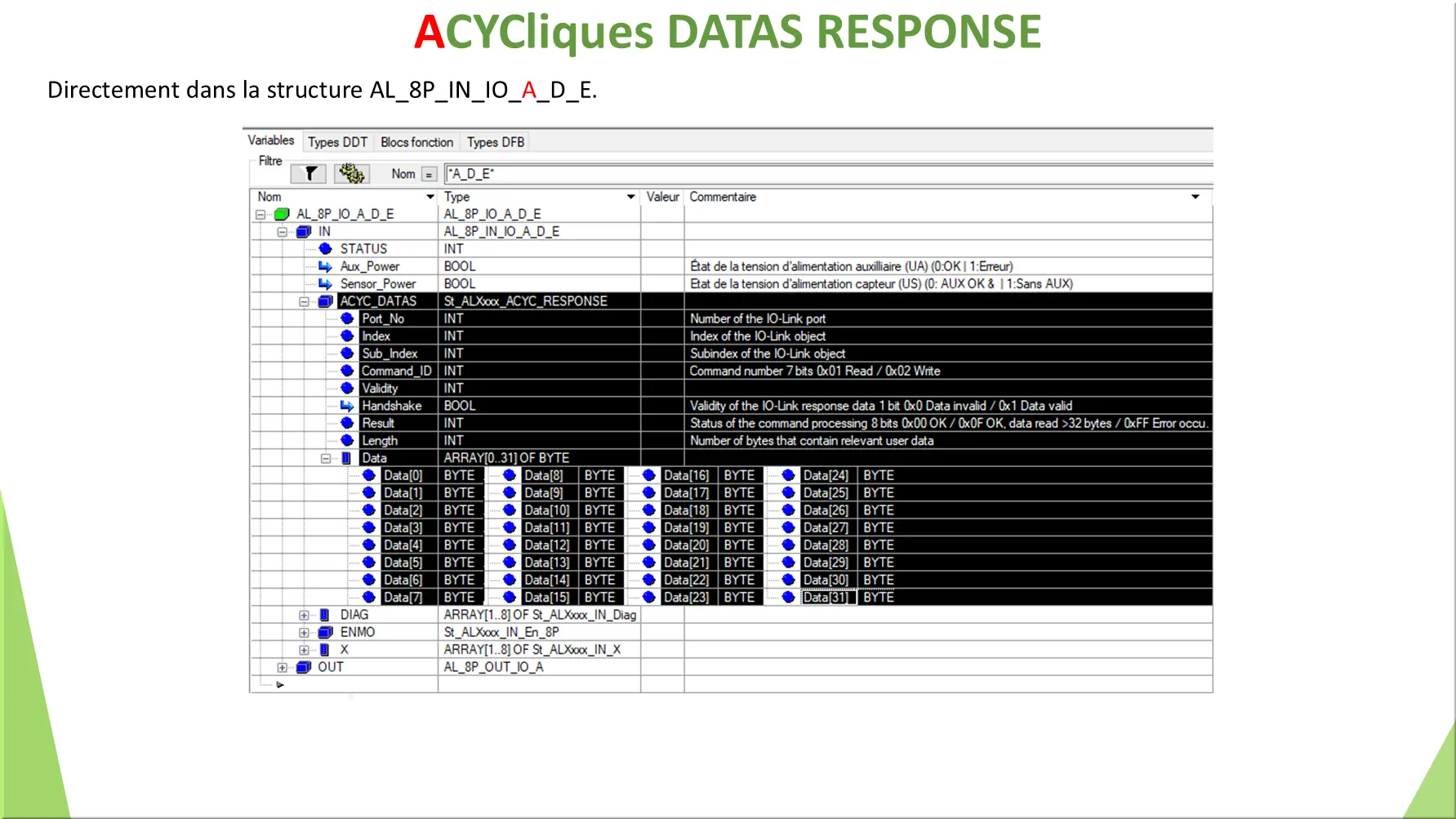
Task: Click the structure icon beside OUT
Action: pyautogui.click(x=304, y=666)
